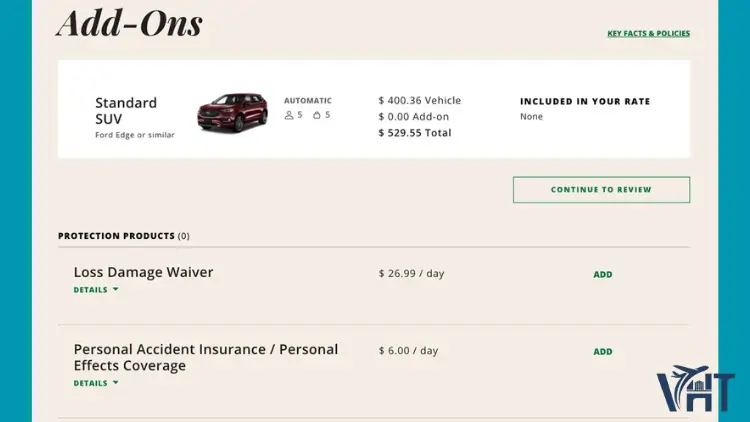Expand Details under Personal Accident Insurance

point(96,383)
